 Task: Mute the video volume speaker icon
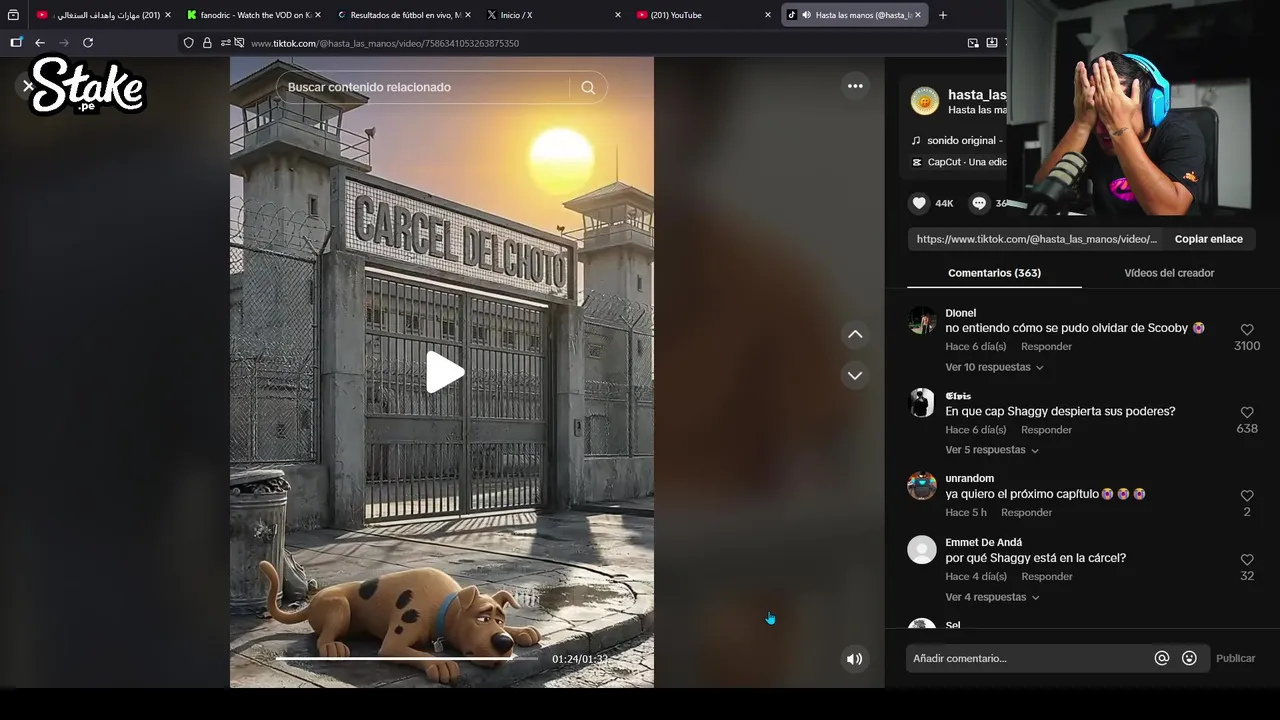854,658
